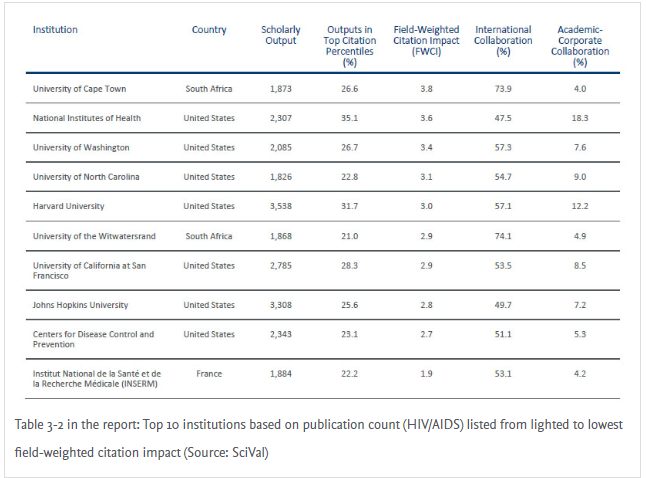This screenshot has width=647, height=478.
Task: Click Academic-Corporate Collaboration header
Action: 580,46
